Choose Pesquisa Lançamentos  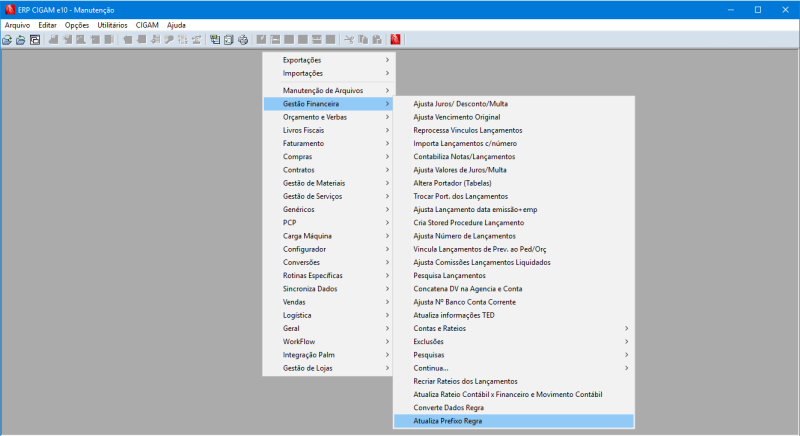[514, 275]
